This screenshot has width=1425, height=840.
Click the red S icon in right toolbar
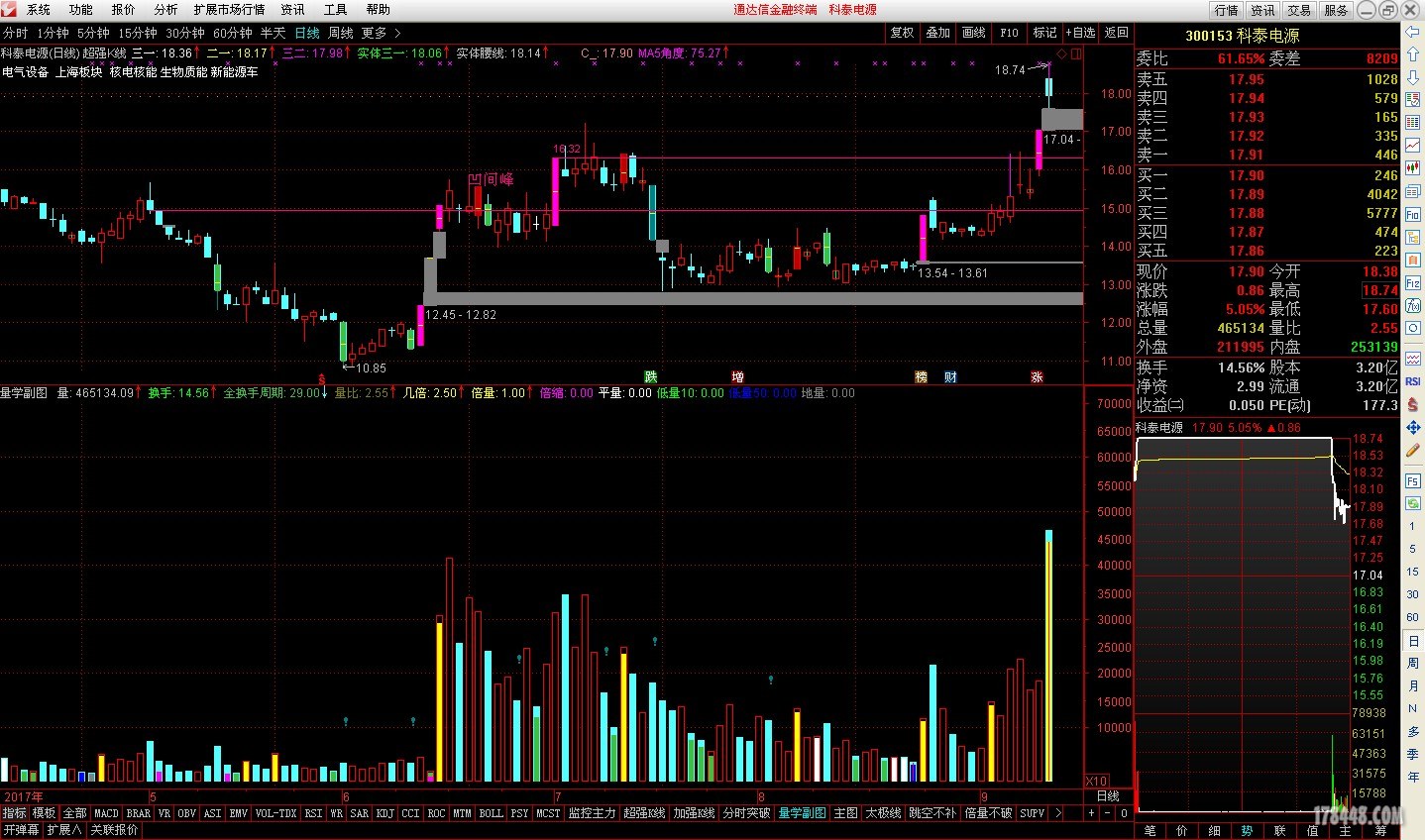point(1412,403)
